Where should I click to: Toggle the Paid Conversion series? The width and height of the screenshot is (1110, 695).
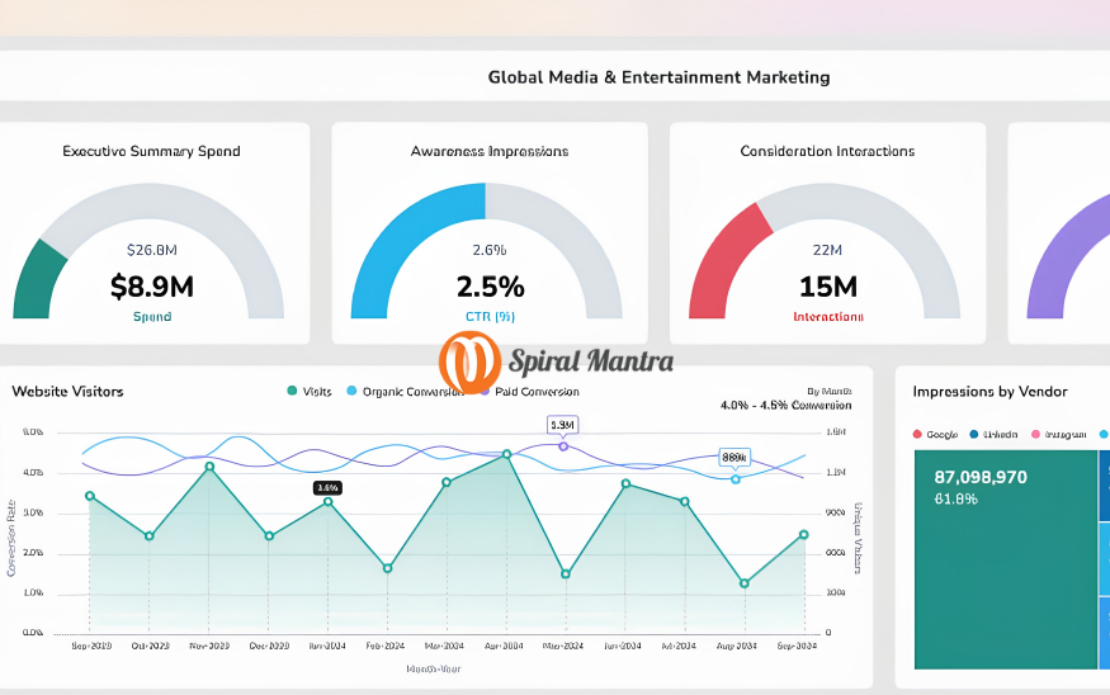click(486, 391)
